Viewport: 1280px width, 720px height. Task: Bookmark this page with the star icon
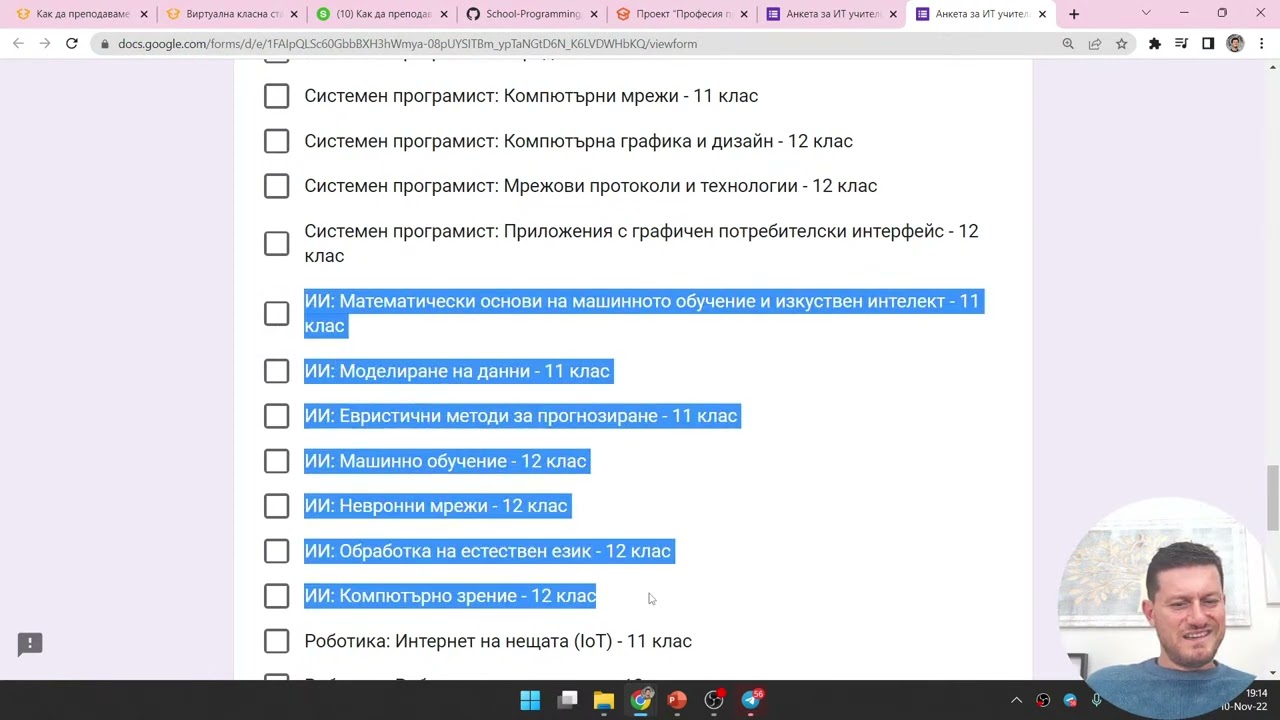[1122, 44]
